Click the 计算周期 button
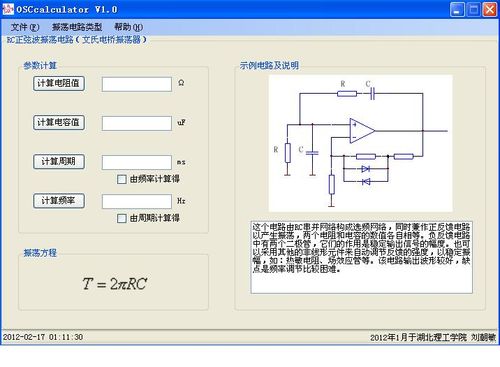The image size is (500, 367). [x=59, y=162]
